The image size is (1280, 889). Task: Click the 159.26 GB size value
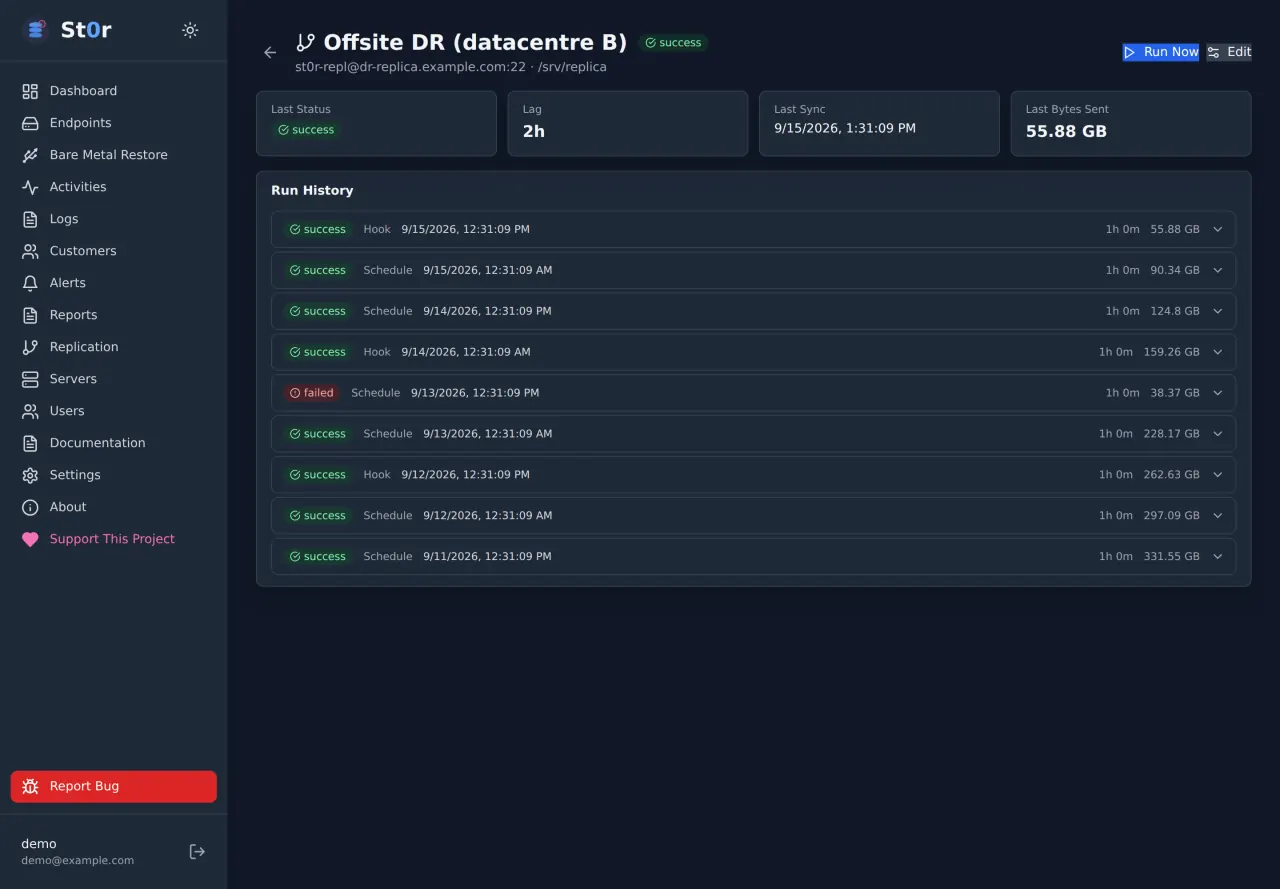[x=1171, y=352]
